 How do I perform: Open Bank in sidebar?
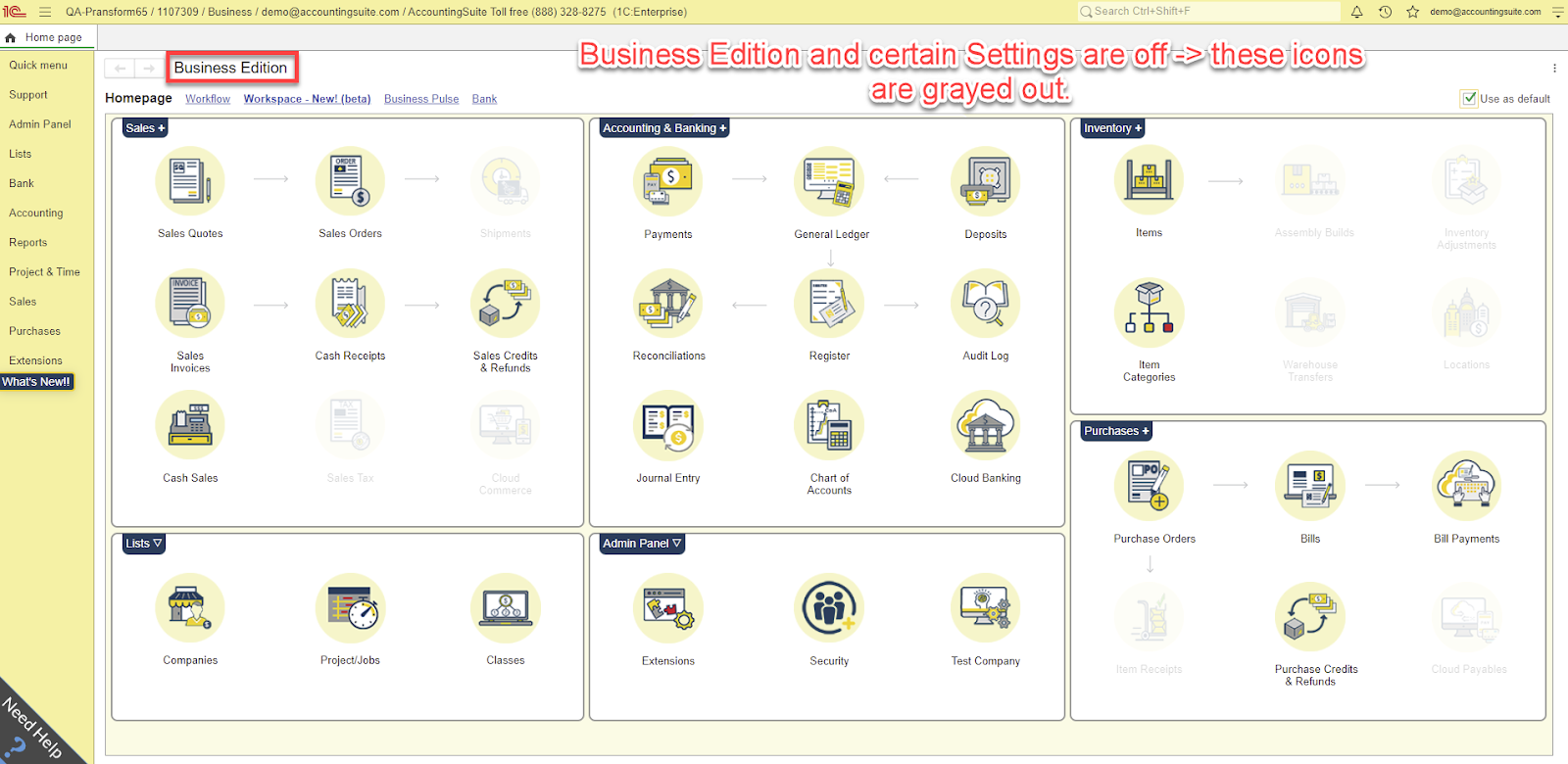coord(22,183)
